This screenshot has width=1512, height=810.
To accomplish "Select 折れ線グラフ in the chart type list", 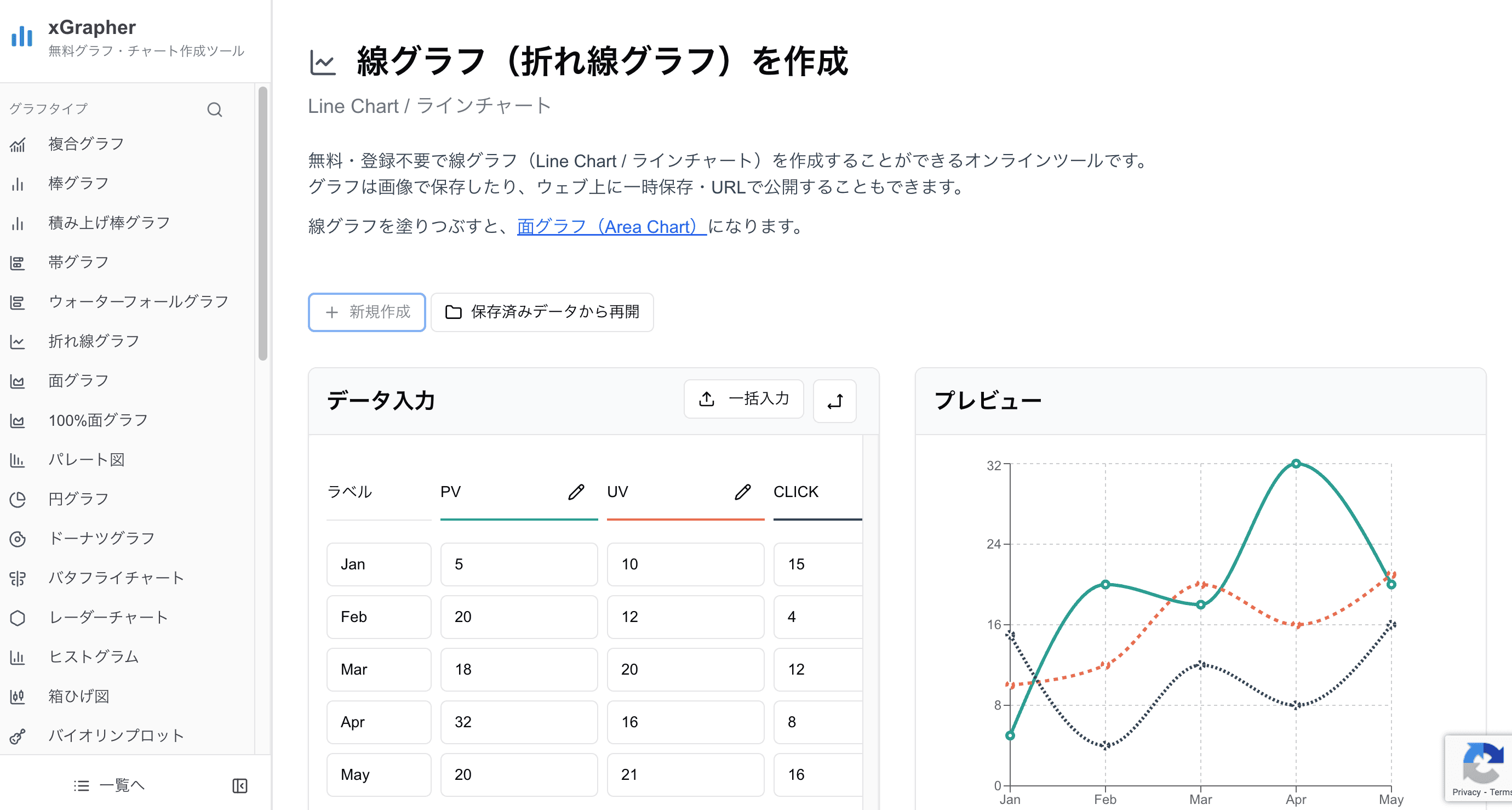I will tap(93, 341).
